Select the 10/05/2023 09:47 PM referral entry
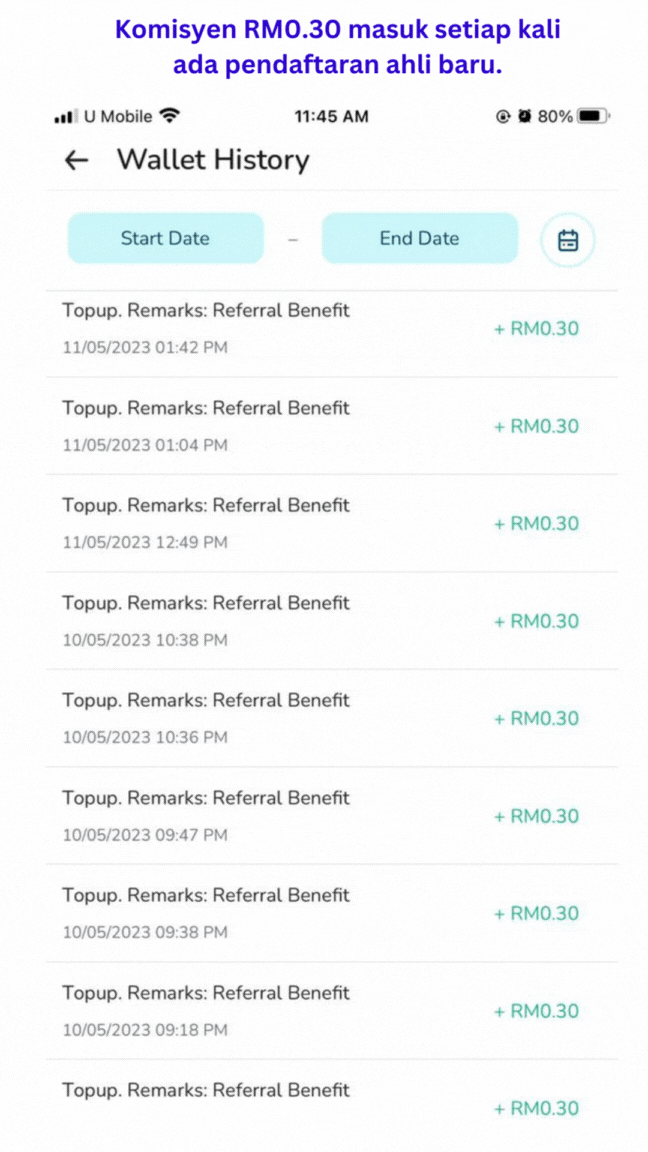Image resolution: width=648 pixels, height=1152 pixels. (x=320, y=816)
